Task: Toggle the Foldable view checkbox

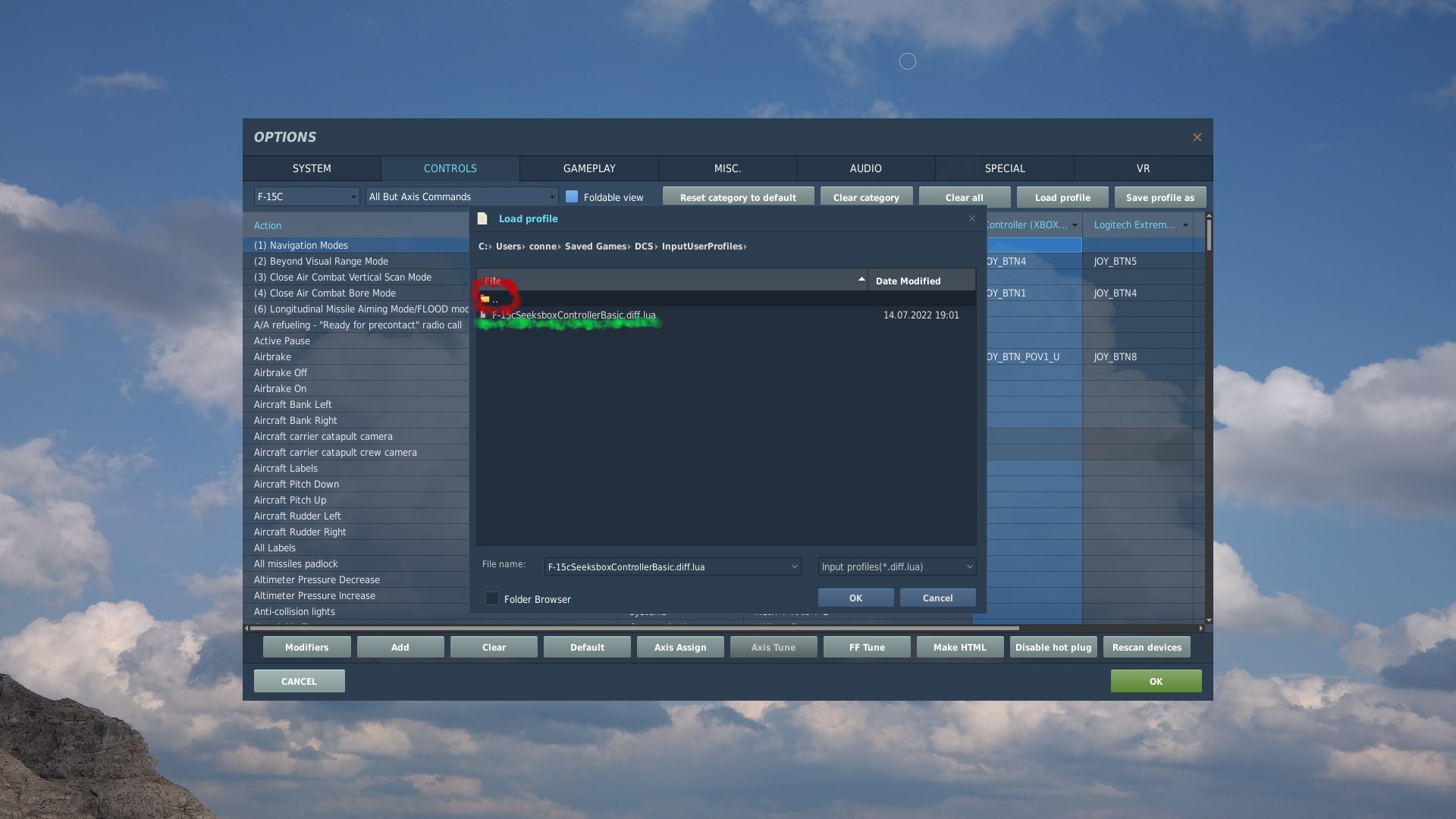Action: [x=572, y=197]
